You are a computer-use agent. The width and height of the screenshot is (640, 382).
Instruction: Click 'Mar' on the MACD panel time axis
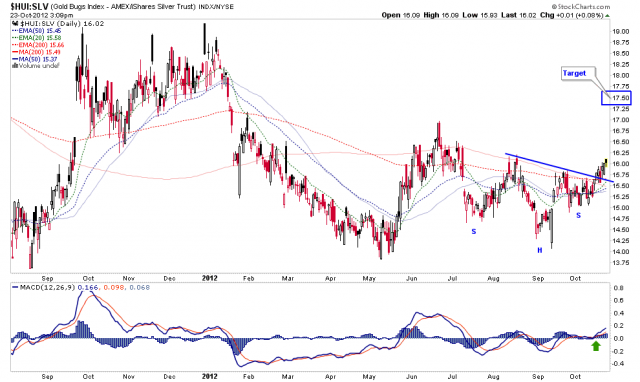point(287,377)
